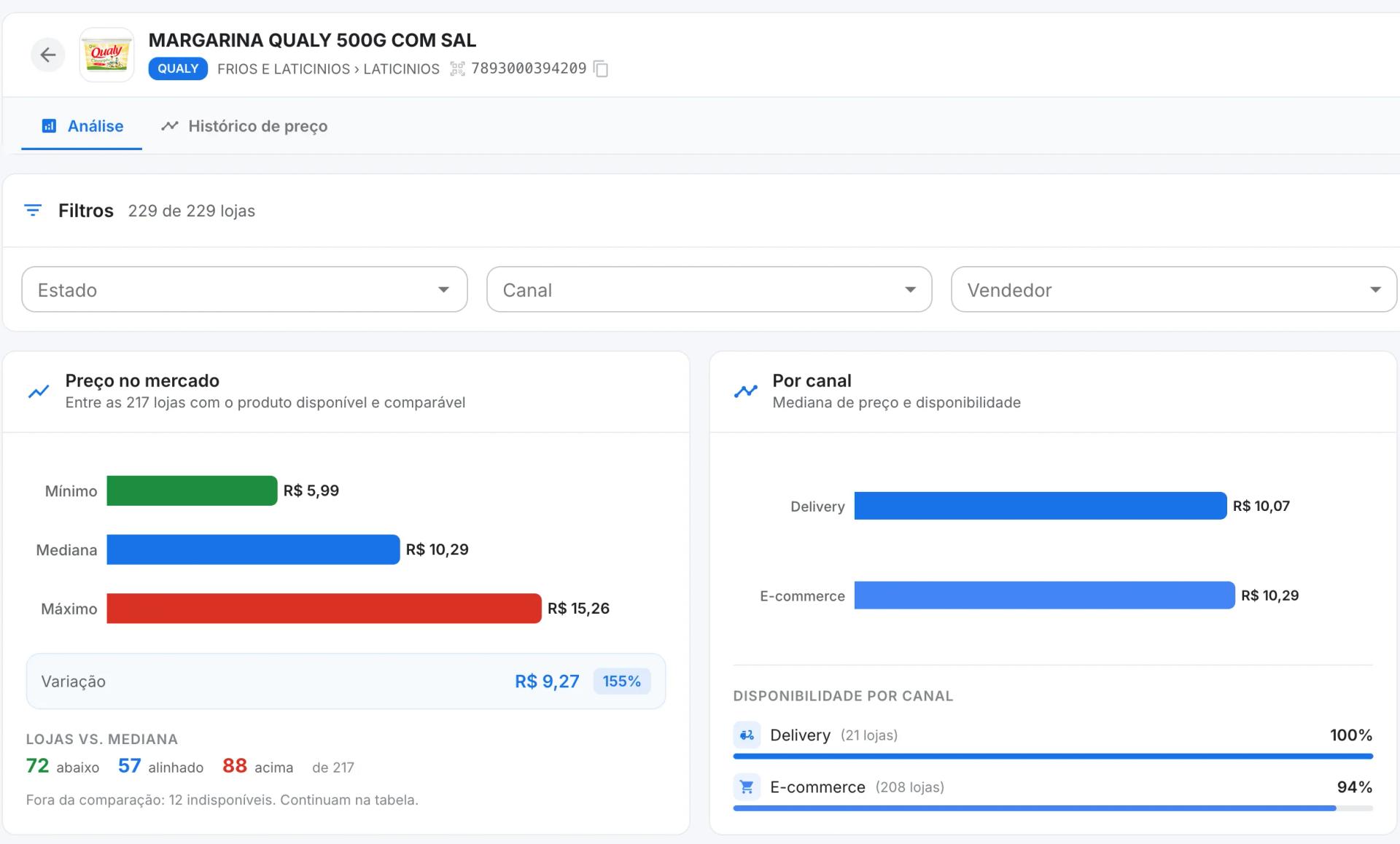The height and width of the screenshot is (844, 1400).
Task: Click the Estado dropdown arrow
Action: coord(443,290)
